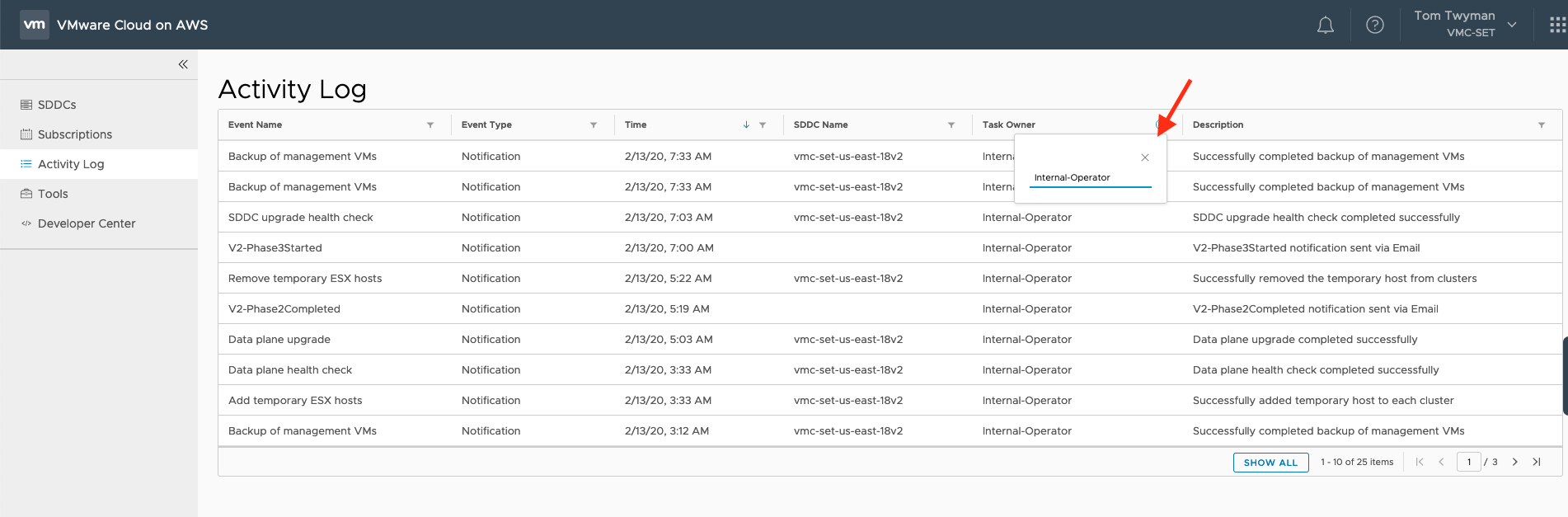Jump to last page of results
This screenshot has height=517, width=1568.
click(1537, 462)
